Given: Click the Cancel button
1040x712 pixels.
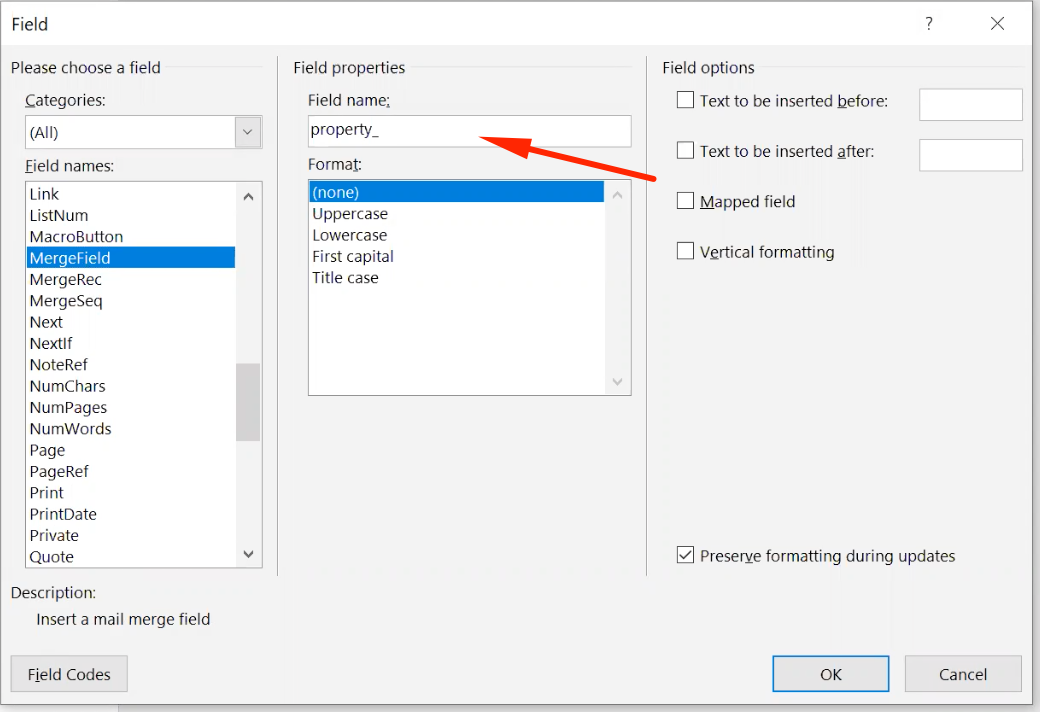Looking at the screenshot, I should (962, 674).
